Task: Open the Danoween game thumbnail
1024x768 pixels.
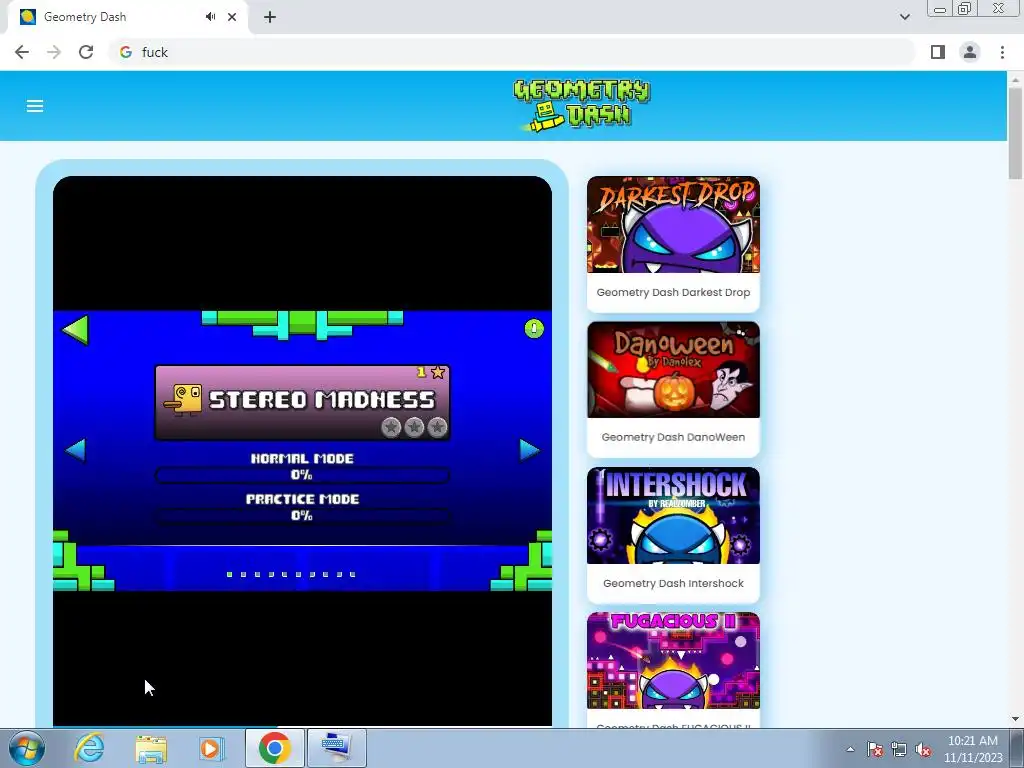Action: [673, 370]
